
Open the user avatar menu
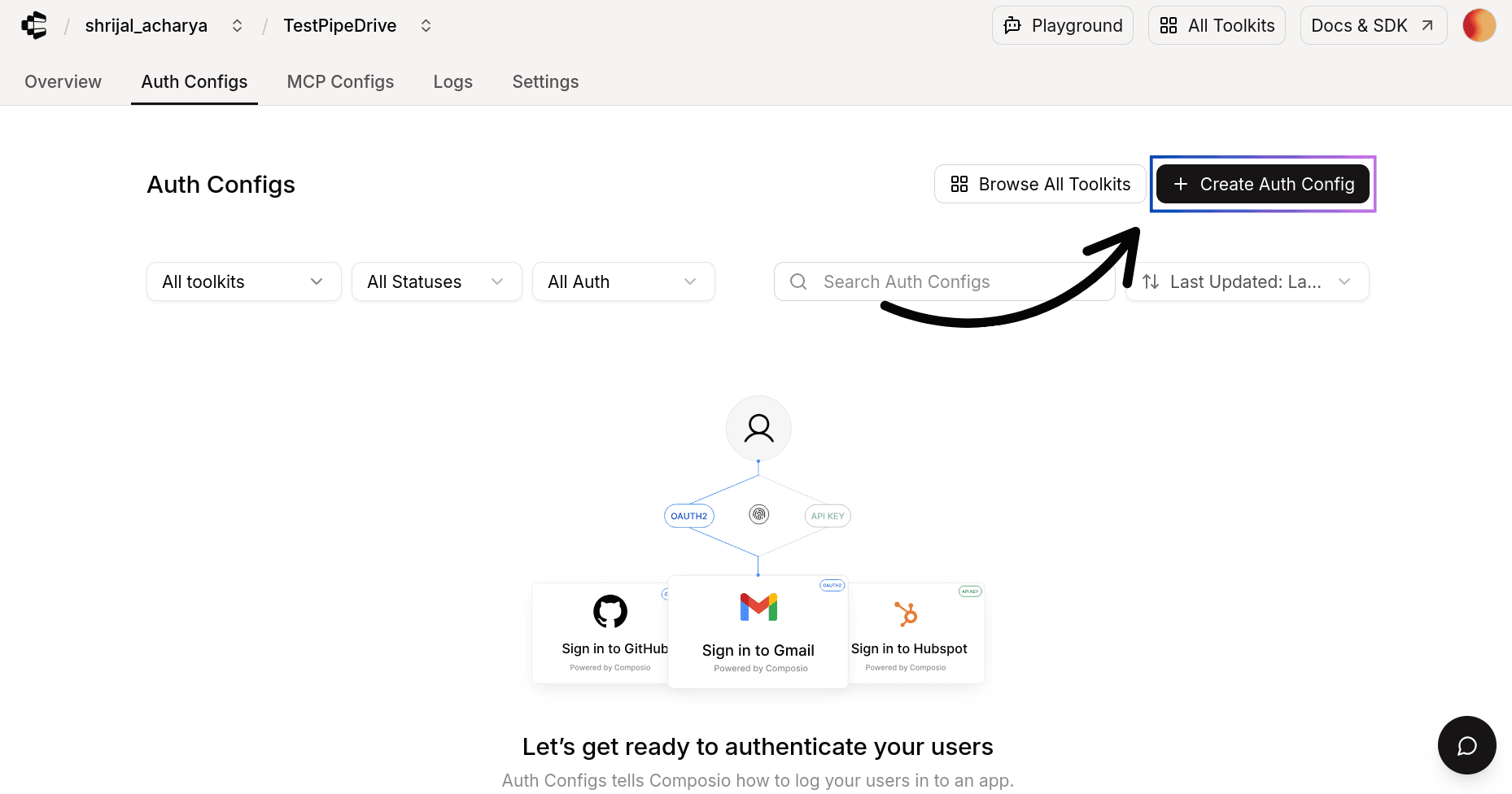click(1479, 25)
